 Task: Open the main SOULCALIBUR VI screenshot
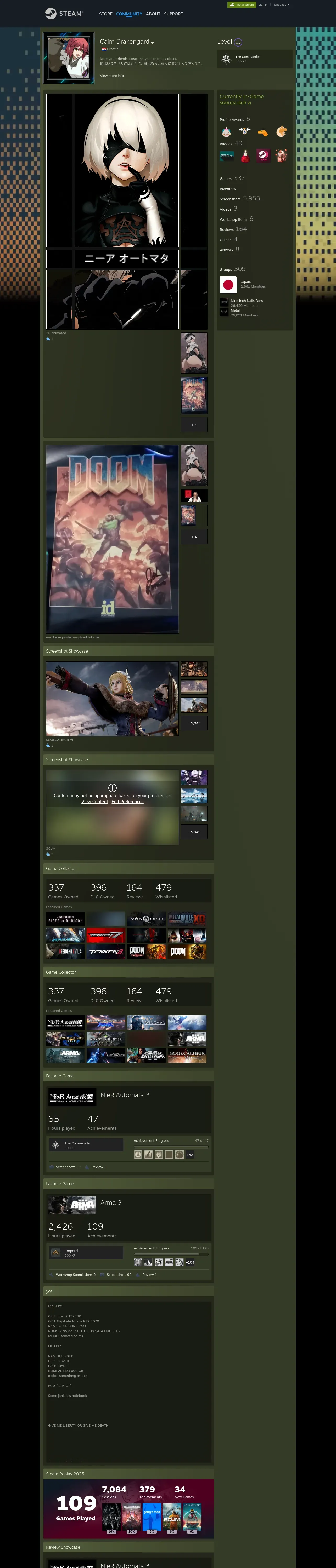[112, 699]
